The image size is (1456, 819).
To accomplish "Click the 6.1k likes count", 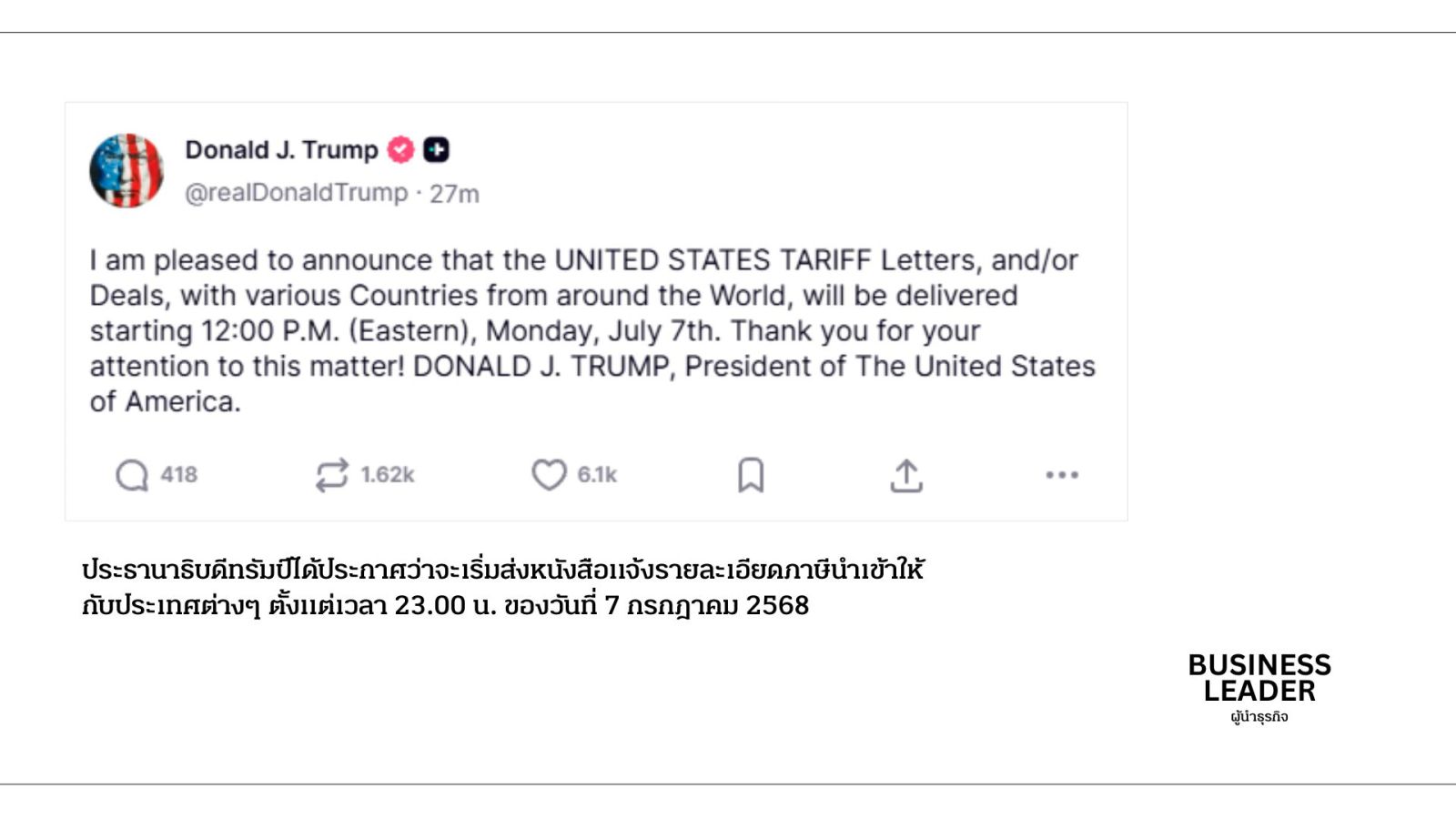I will [x=597, y=475].
